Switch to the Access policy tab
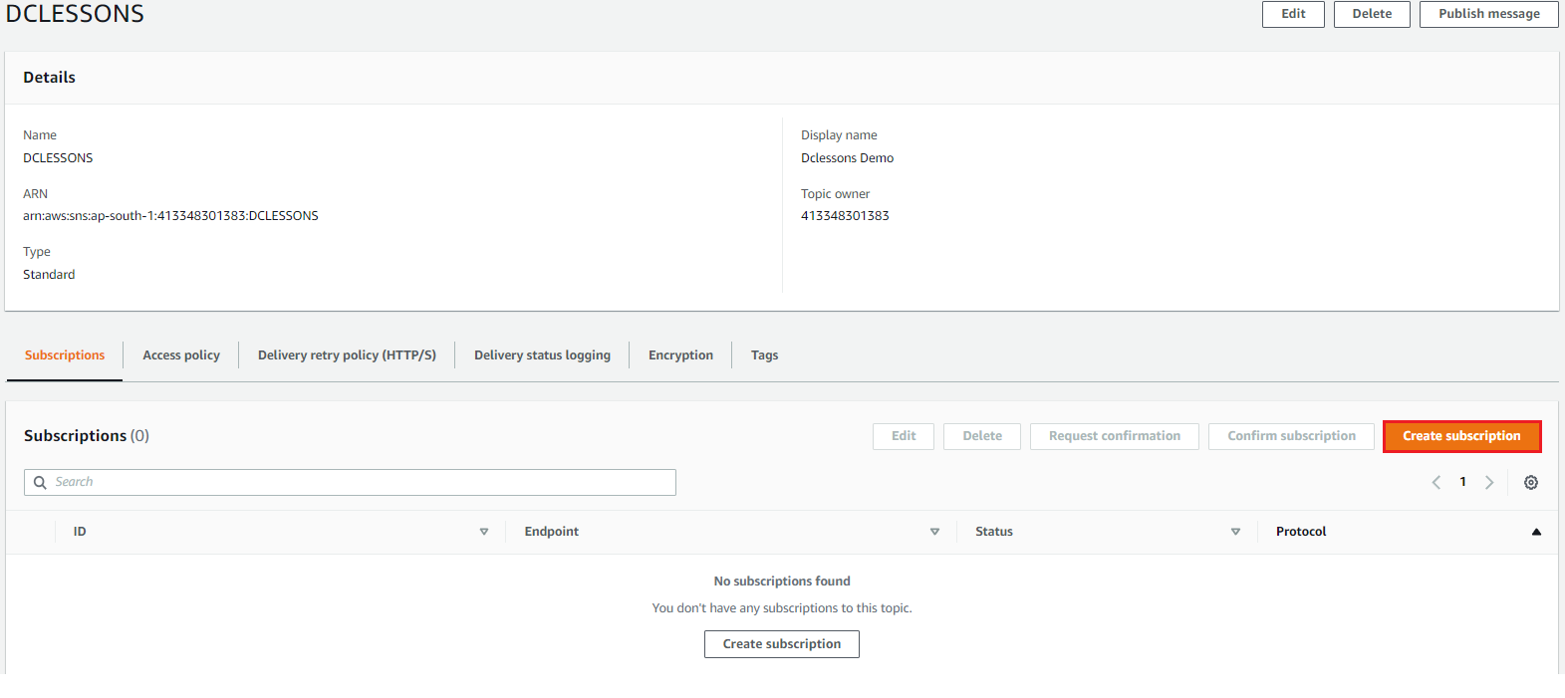This screenshot has width=1565, height=698. pos(181,355)
